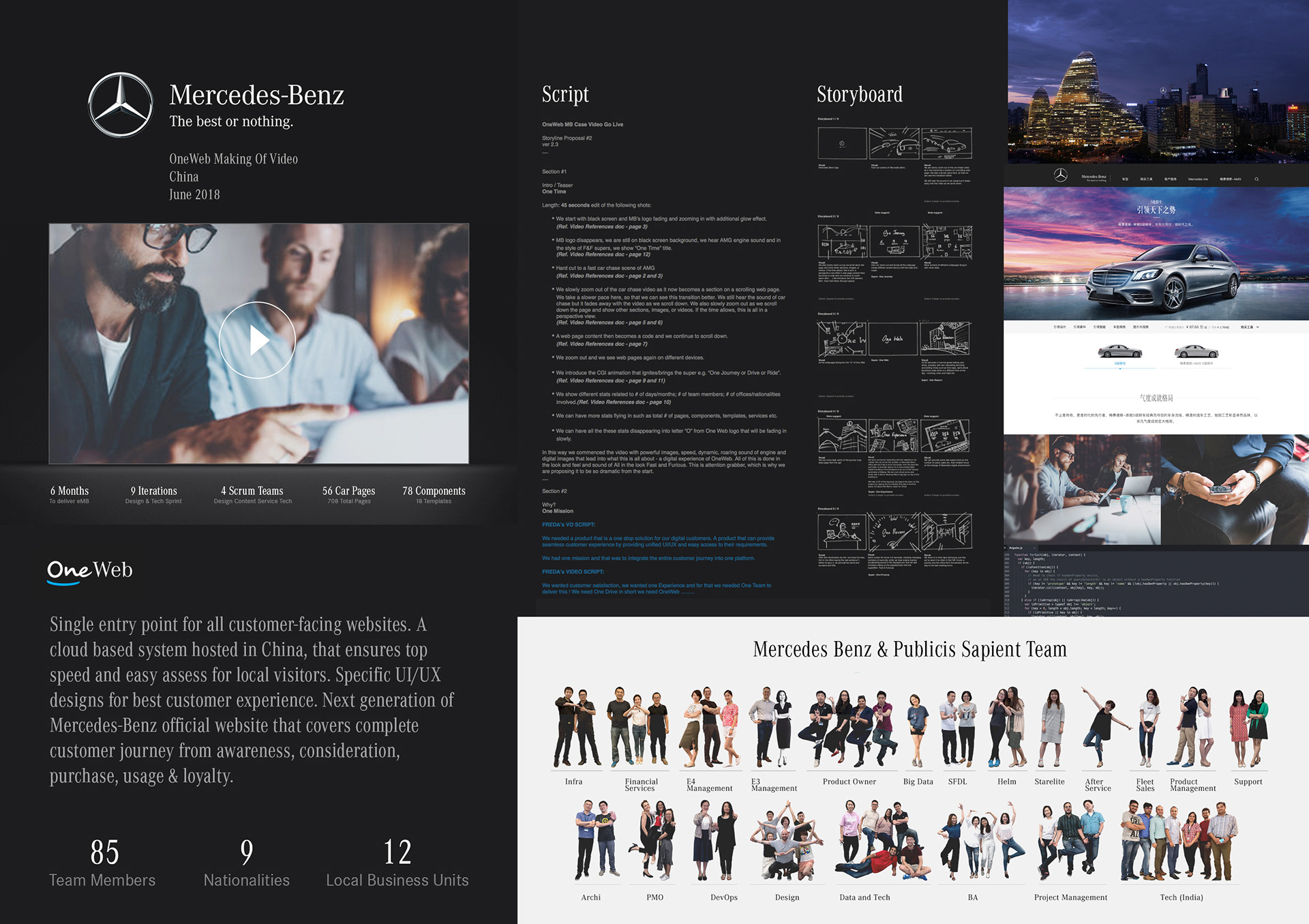
Task: Click the search magnifier in website navbar
Action: (x=1257, y=179)
